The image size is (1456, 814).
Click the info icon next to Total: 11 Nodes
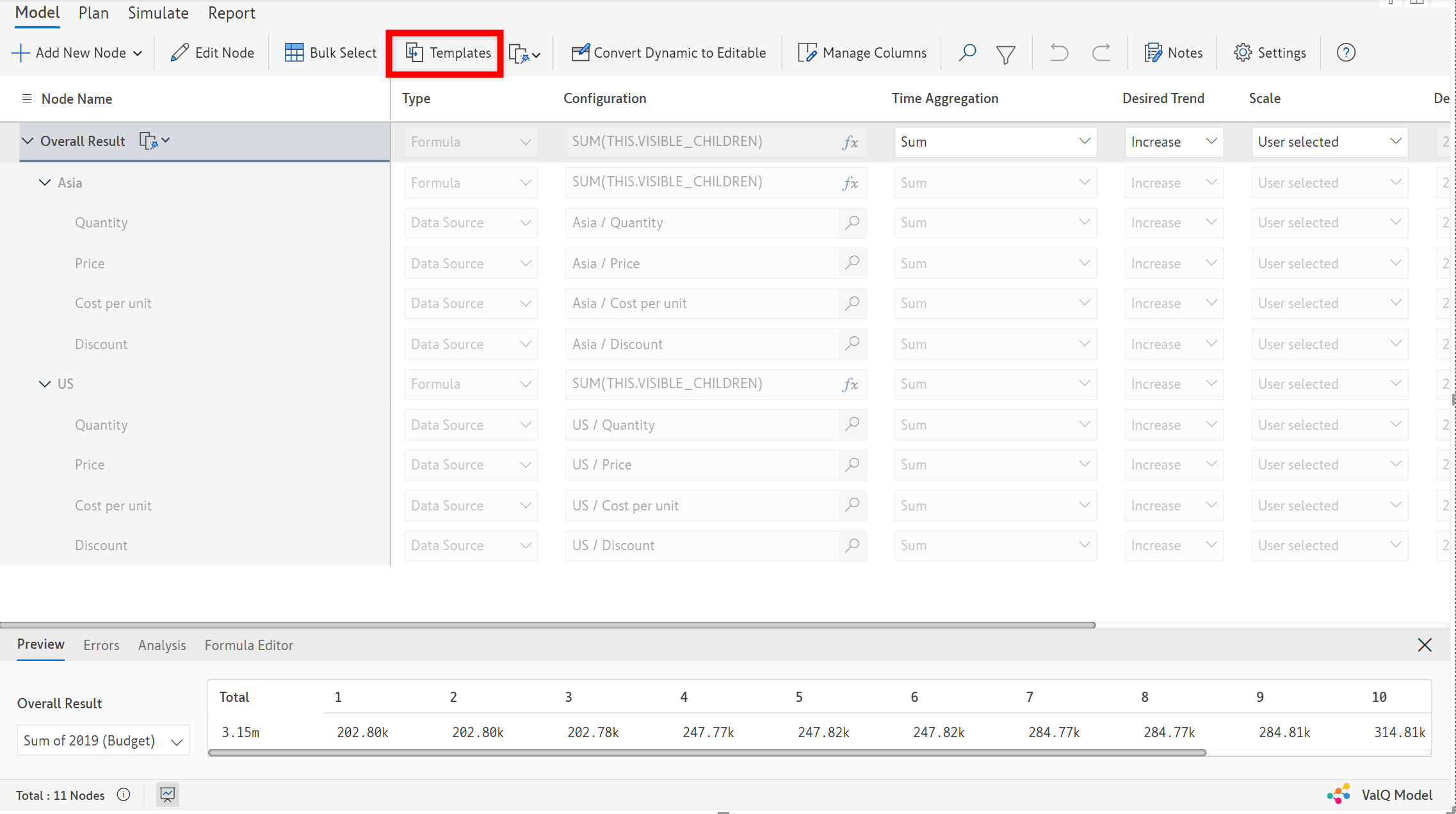124,795
